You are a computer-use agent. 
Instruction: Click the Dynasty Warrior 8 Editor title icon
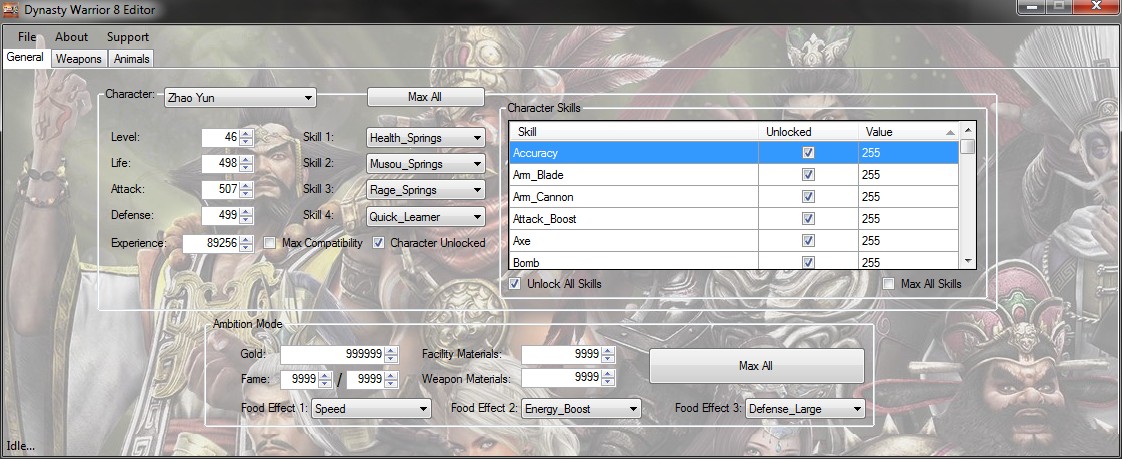click(11, 9)
